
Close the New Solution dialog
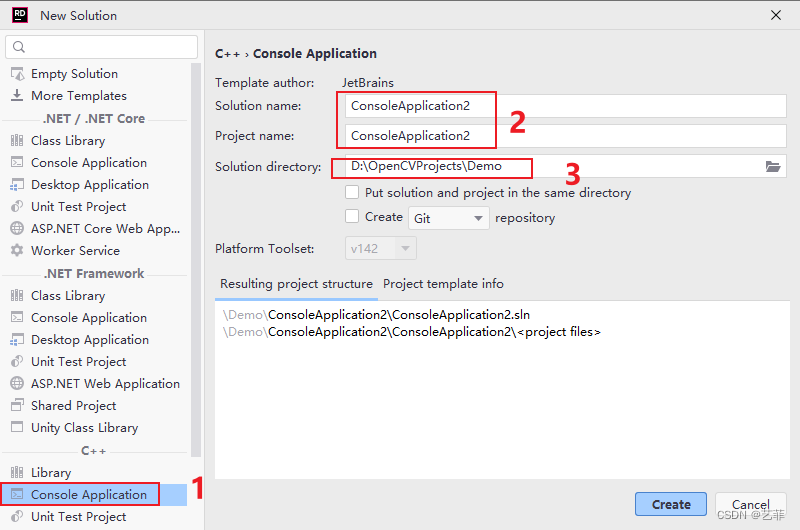click(x=776, y=15)
